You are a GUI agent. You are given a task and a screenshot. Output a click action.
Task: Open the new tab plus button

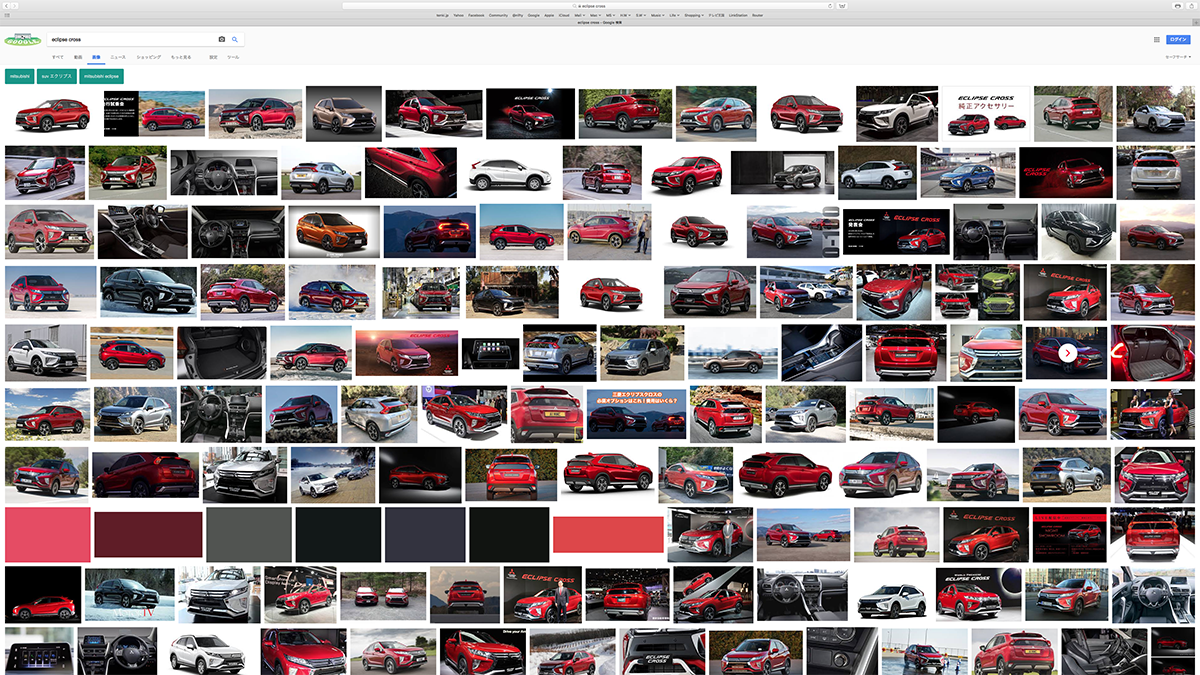point(1194,22)
